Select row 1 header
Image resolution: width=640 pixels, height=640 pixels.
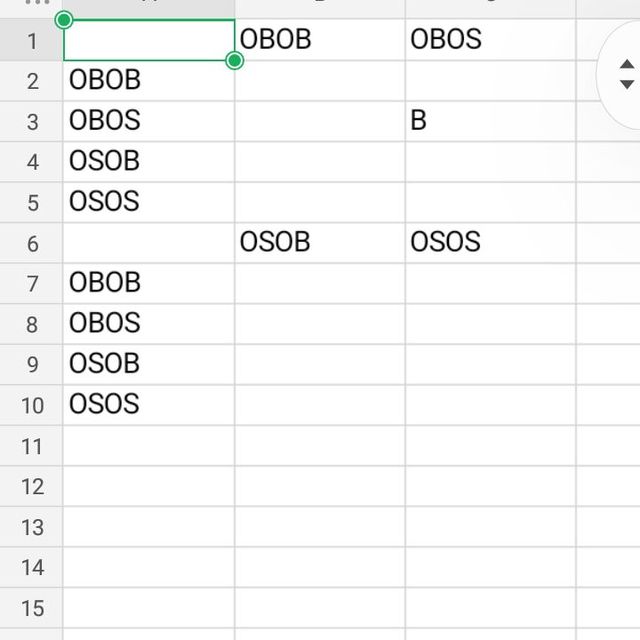click(x=31, y=40)
